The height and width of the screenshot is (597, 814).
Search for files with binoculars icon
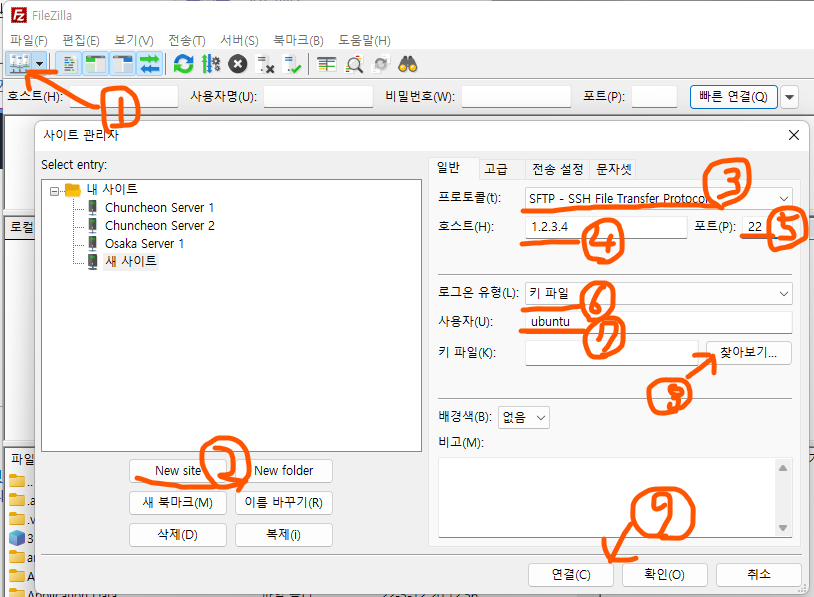click(408, 64)
